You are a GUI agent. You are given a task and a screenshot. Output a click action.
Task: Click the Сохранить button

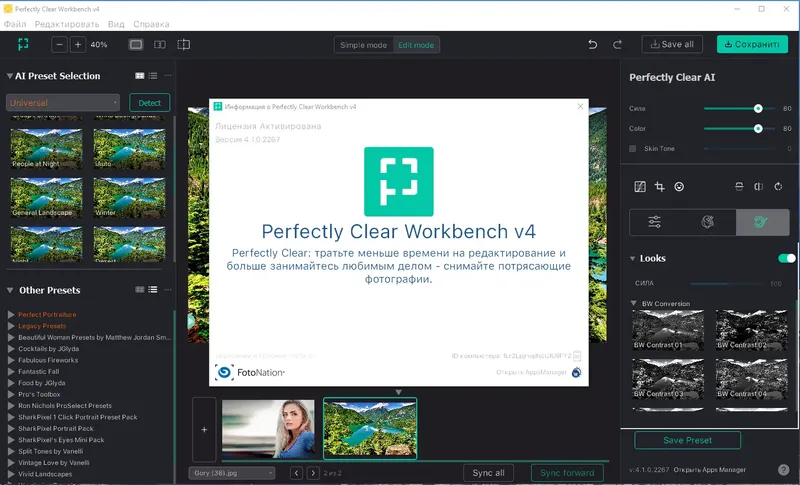[752, 44]
